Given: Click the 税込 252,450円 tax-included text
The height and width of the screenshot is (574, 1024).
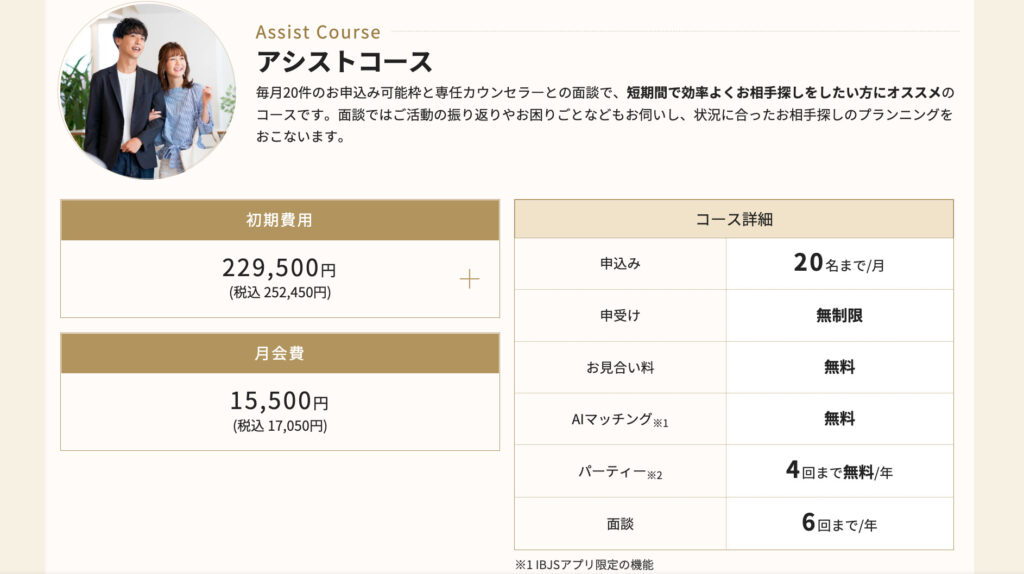Looking at the screenshot, I should pyautogui.click(x=279, y=293).
